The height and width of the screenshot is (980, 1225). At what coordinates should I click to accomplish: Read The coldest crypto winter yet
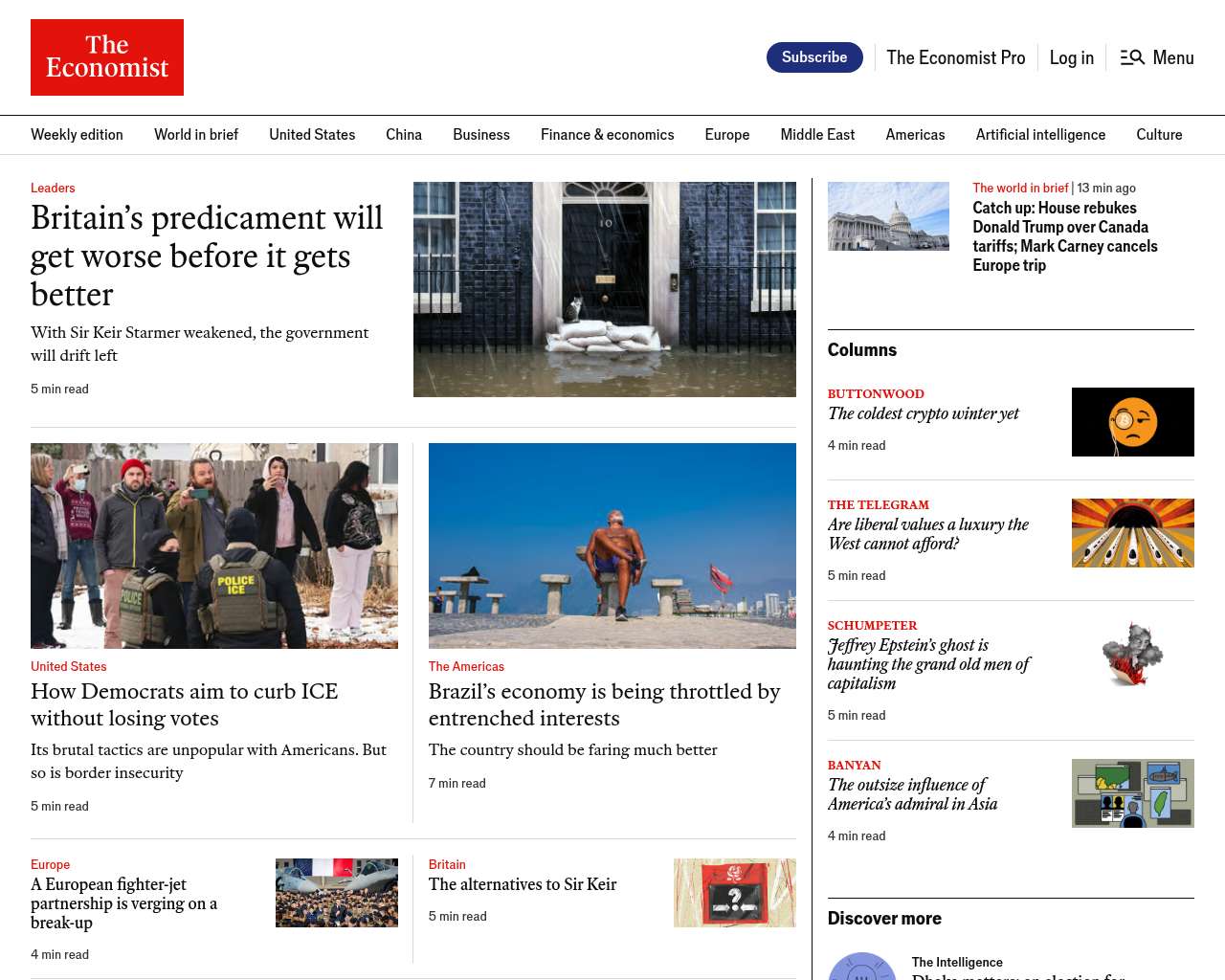(924, 413)
